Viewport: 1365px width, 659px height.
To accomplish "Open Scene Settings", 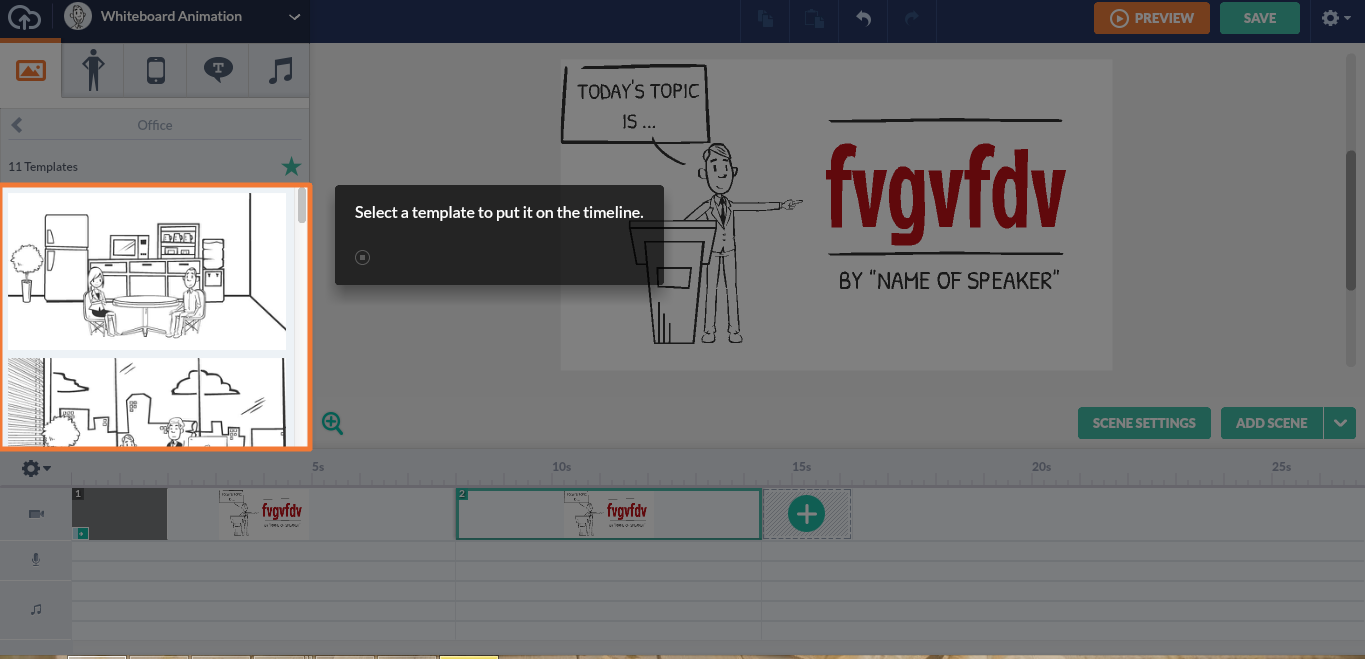I will coord(1143,423).
